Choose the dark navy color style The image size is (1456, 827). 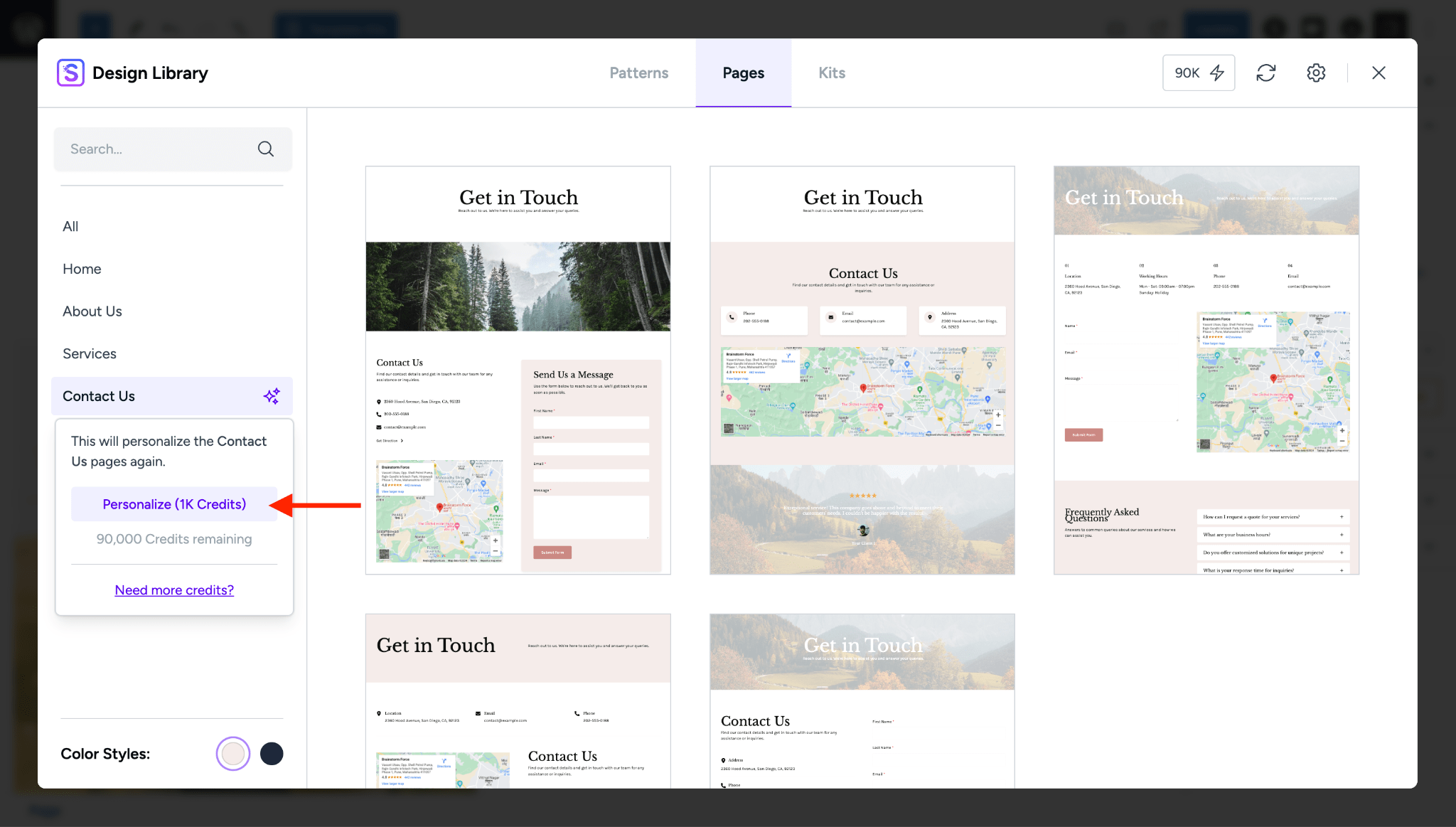272,754
